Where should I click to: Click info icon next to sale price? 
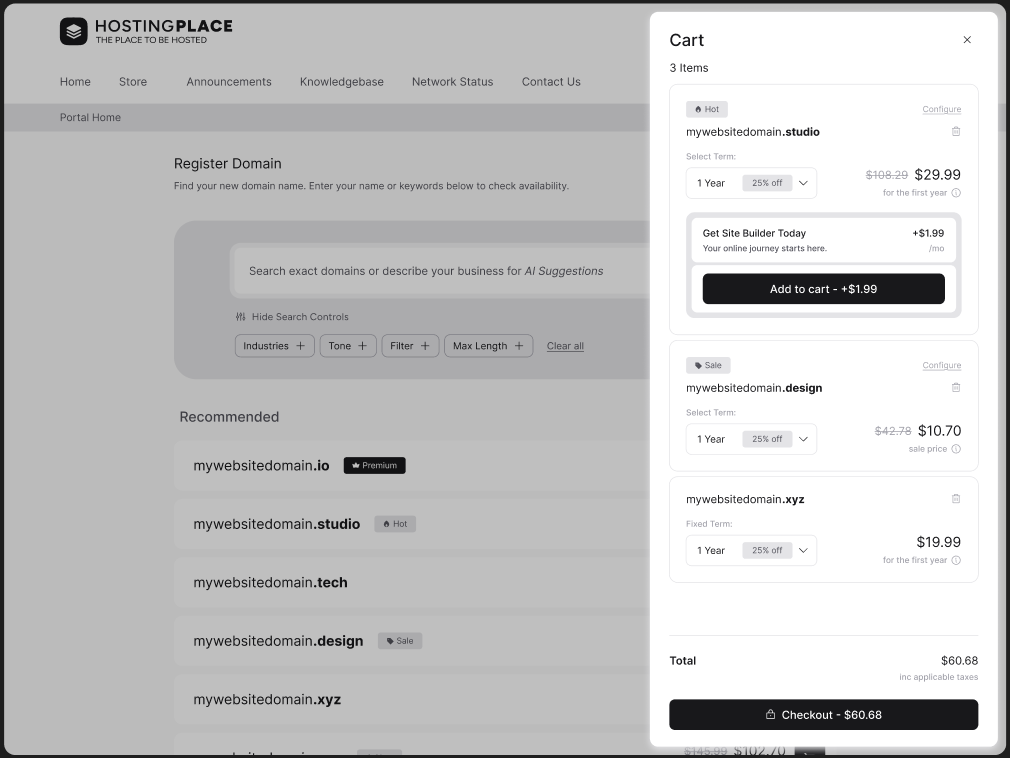956,449
